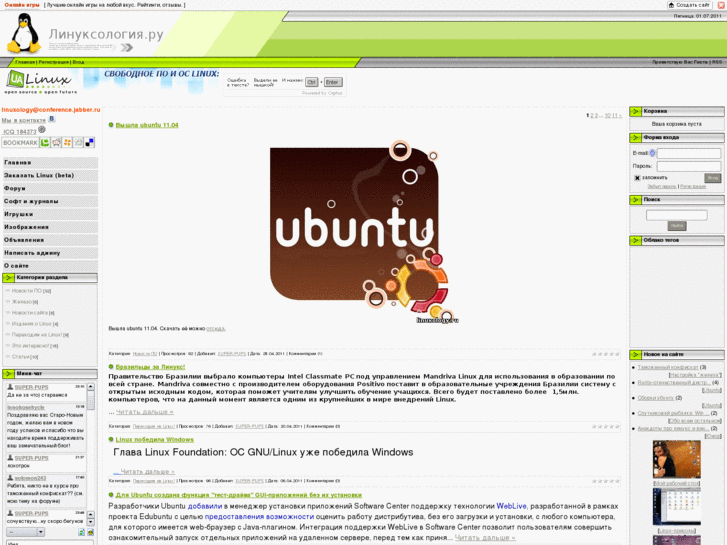Click the user avatar icon beside solomon243
Screen dimensions: 727x545
[10, 478]
